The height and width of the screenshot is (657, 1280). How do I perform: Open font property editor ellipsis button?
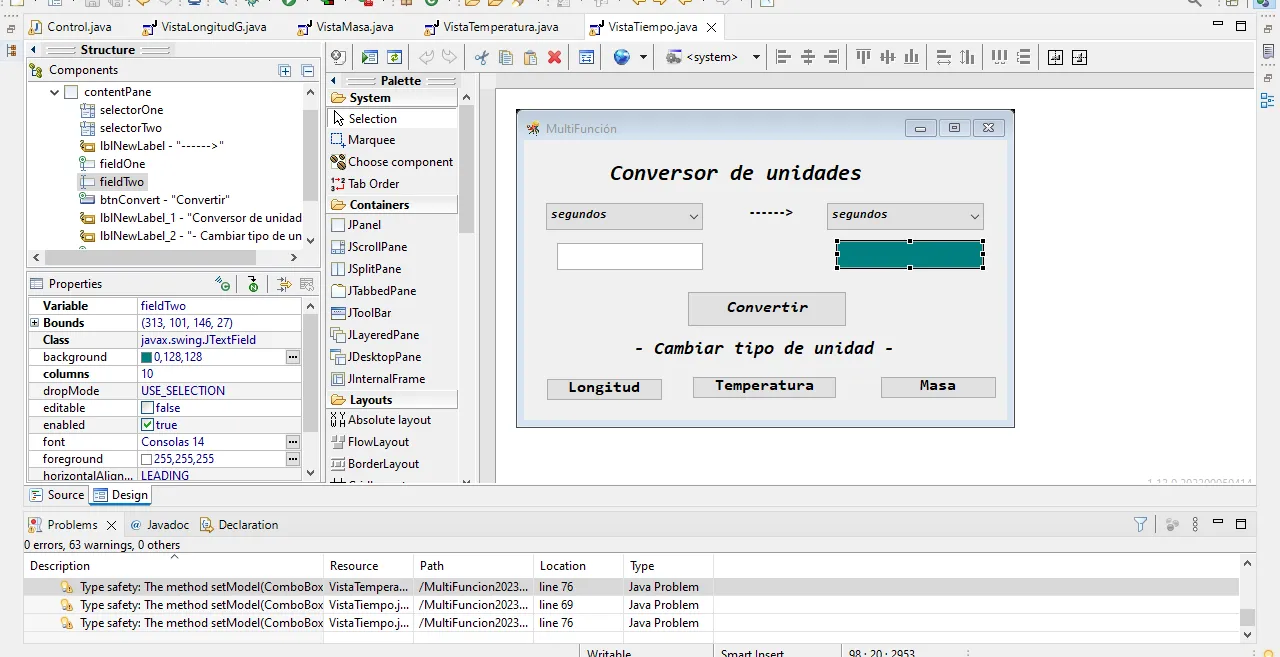tap(293, 442)
